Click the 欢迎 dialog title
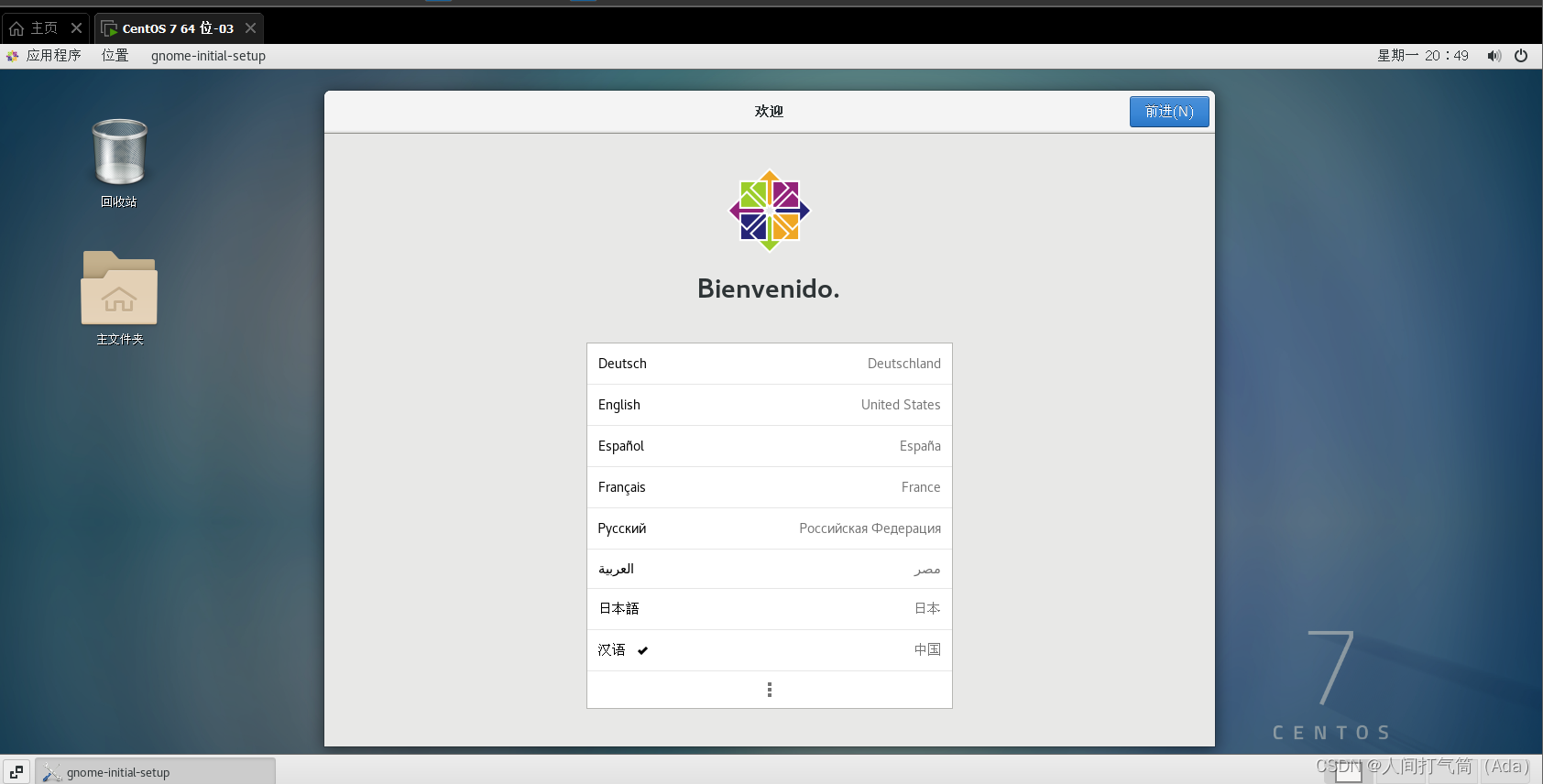Viewport: 1543px width, 784px height. (769, 112)
